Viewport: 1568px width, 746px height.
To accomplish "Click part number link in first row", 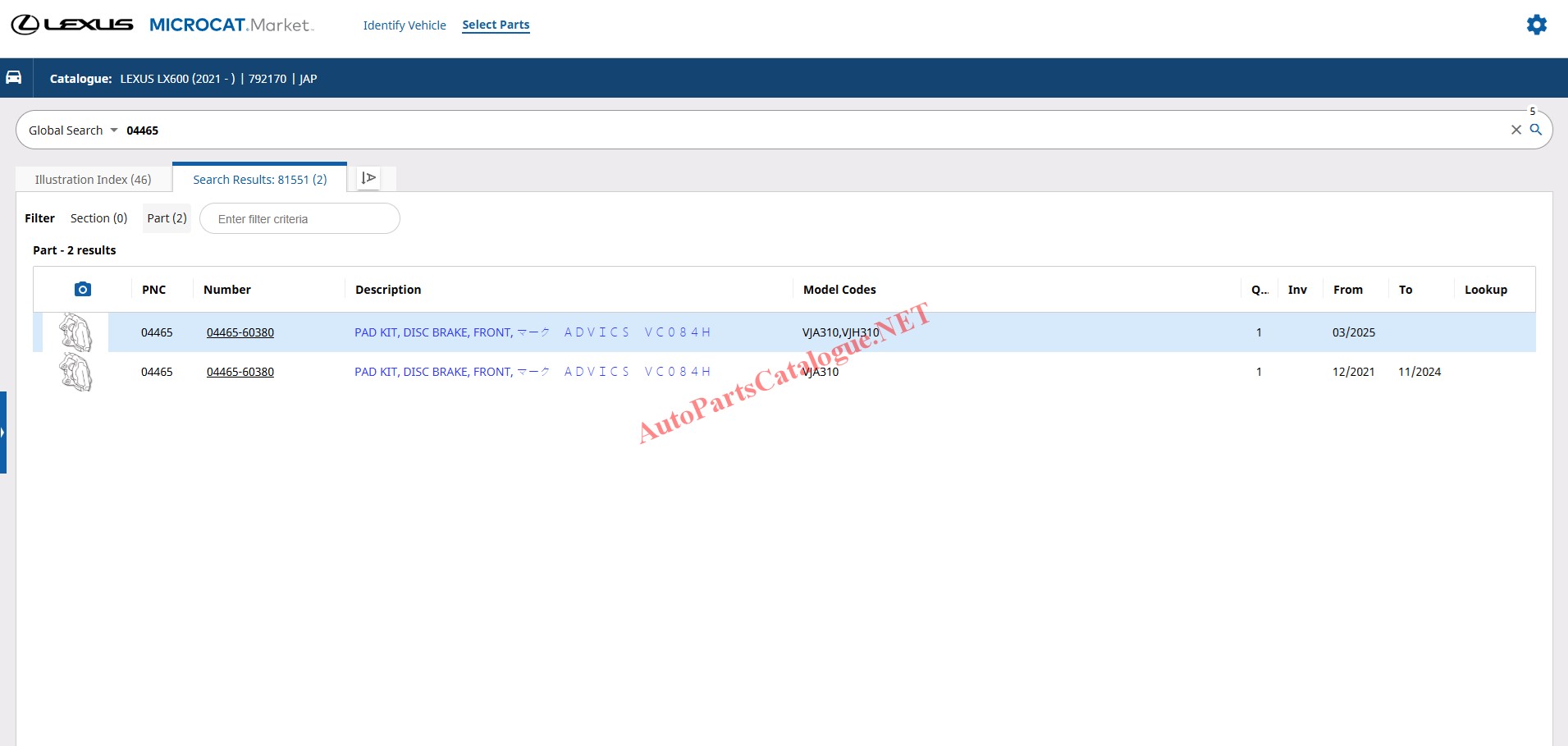I will point(240,332).
